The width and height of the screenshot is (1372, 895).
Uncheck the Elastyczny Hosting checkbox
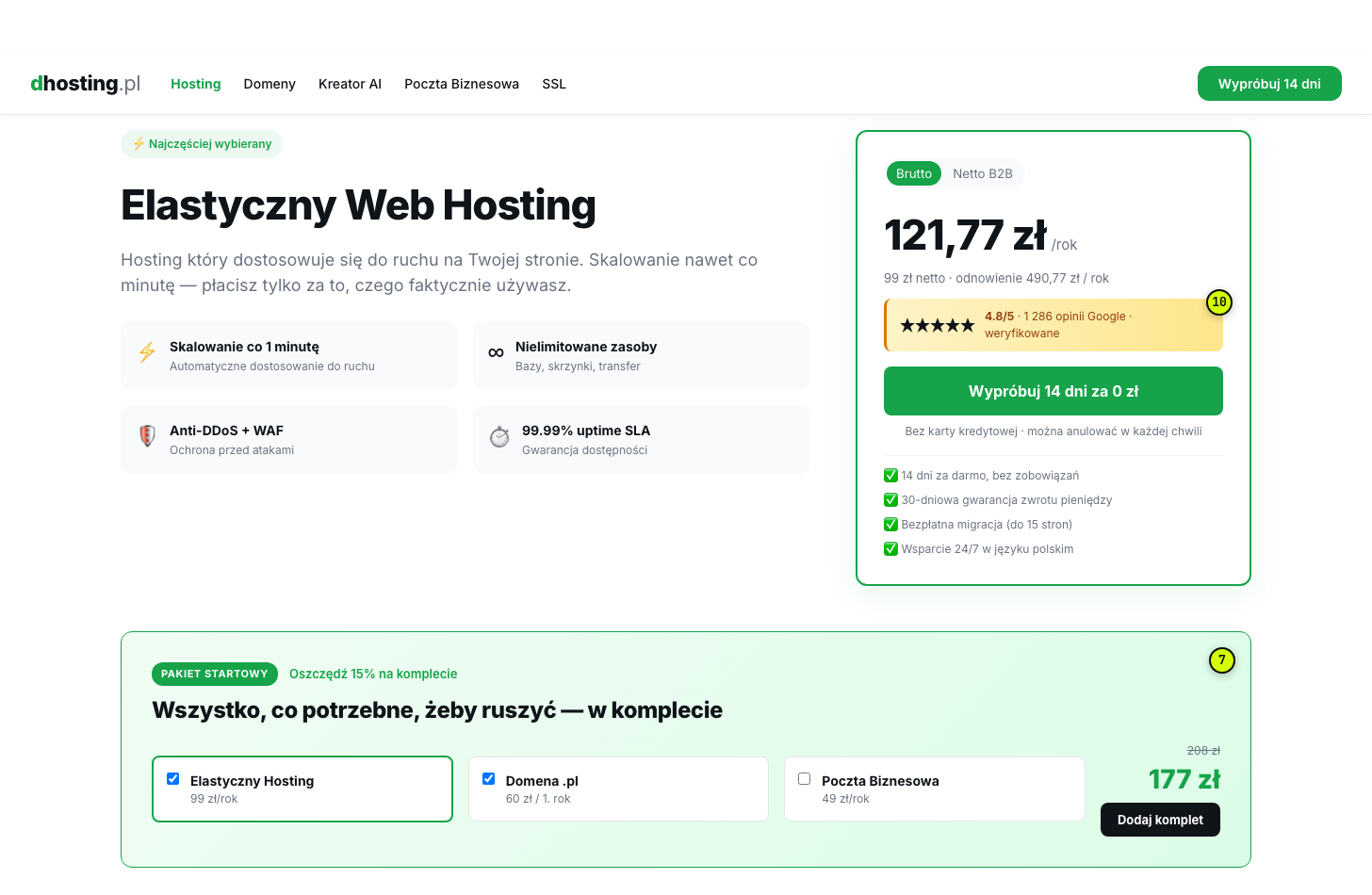pos(173,779)
